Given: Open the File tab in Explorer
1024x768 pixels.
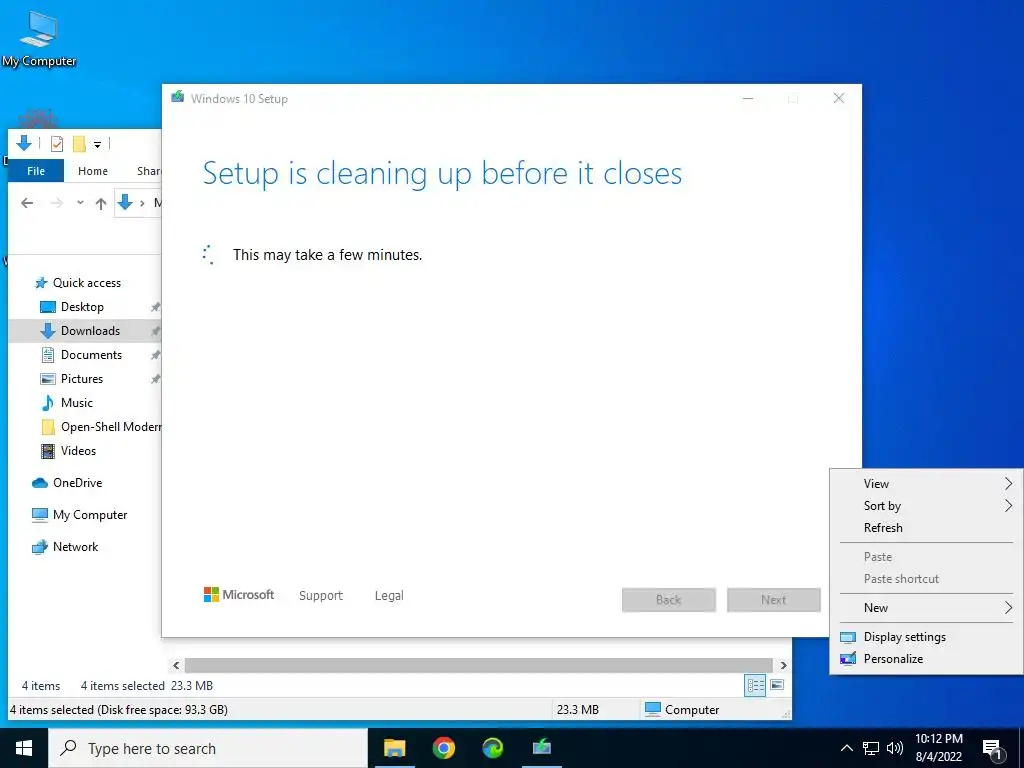Looking at the screenshot, I should pos(36,171).
